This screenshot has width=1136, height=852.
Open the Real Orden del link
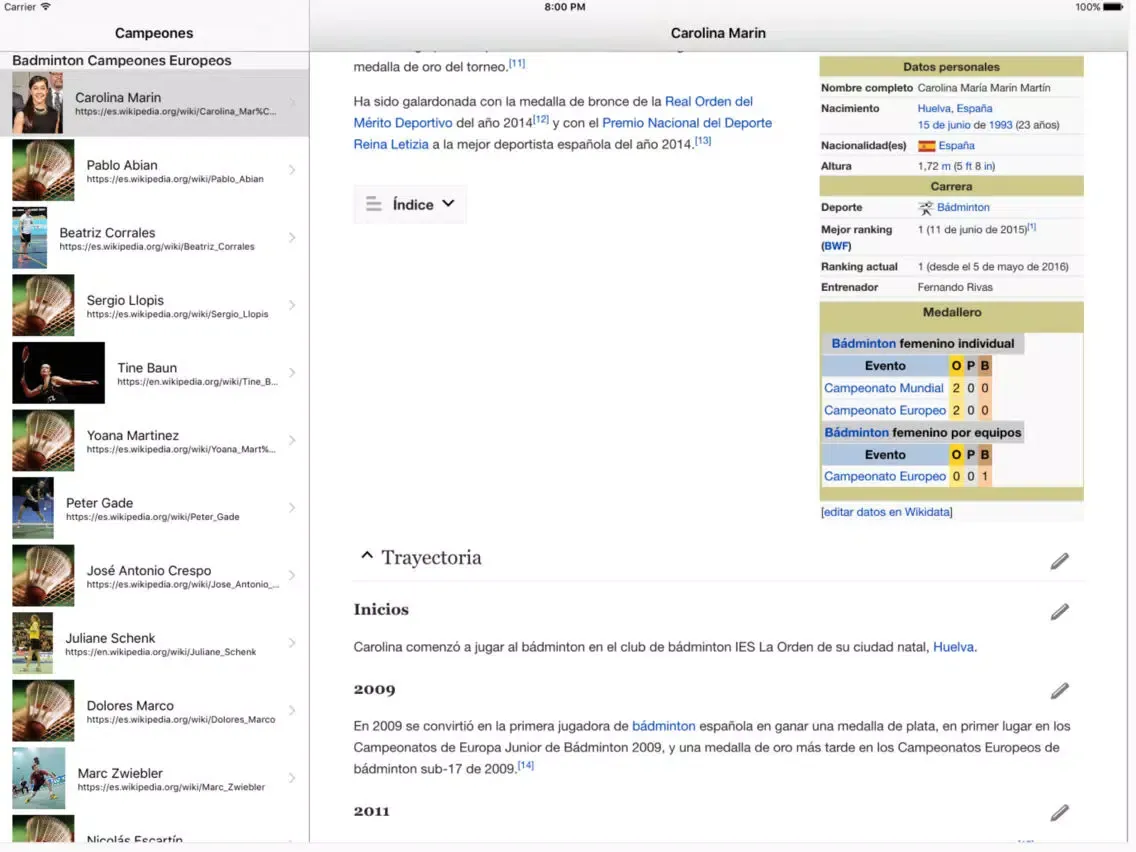click(709, 101)
